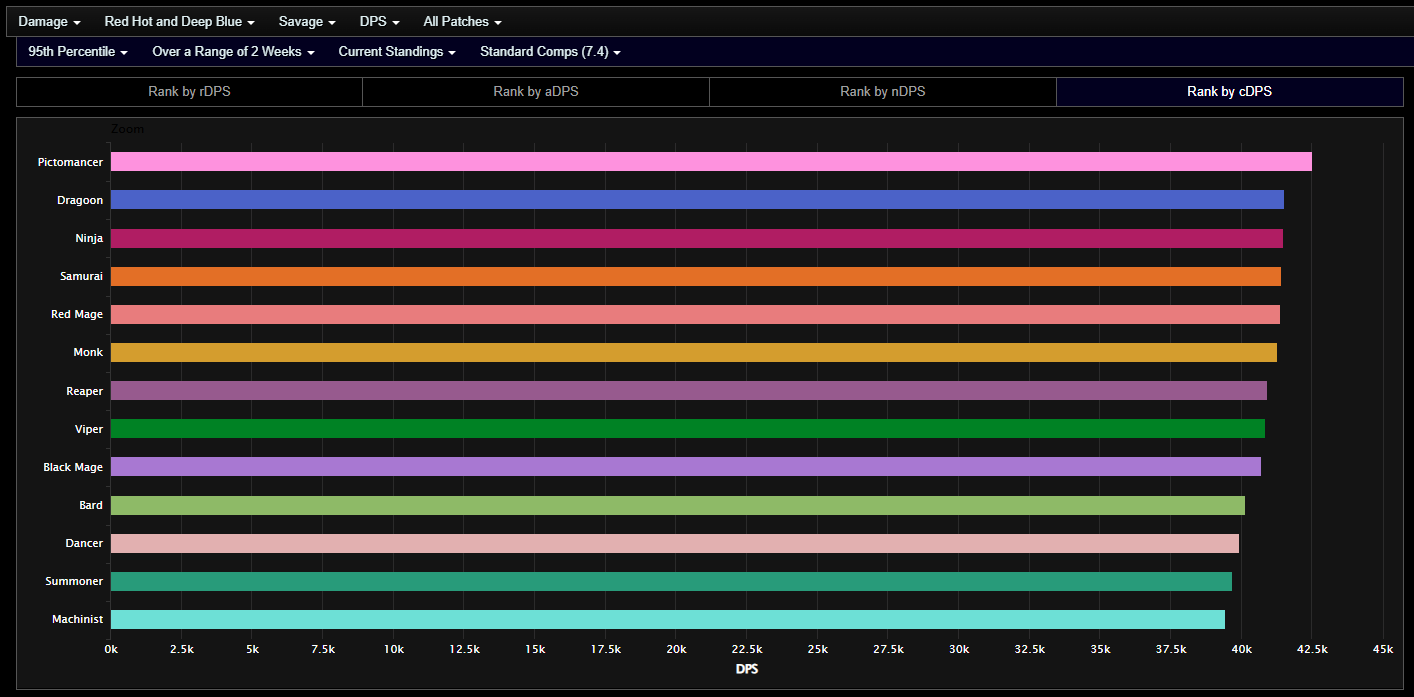Click the magenta Ninja bar
Screen dimensions: 1414x697
pos(697,238)
